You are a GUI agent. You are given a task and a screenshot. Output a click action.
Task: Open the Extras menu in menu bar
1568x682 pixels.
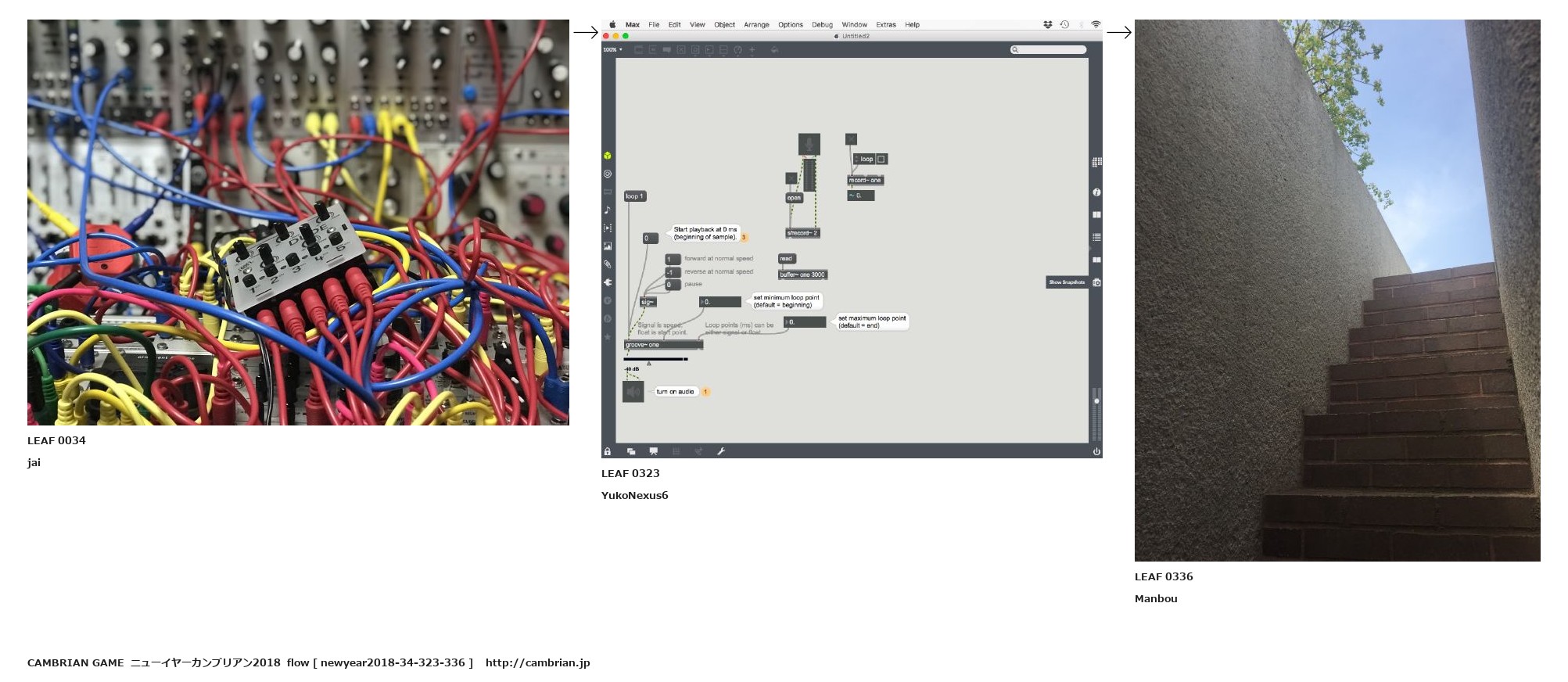tap(885, 25)
